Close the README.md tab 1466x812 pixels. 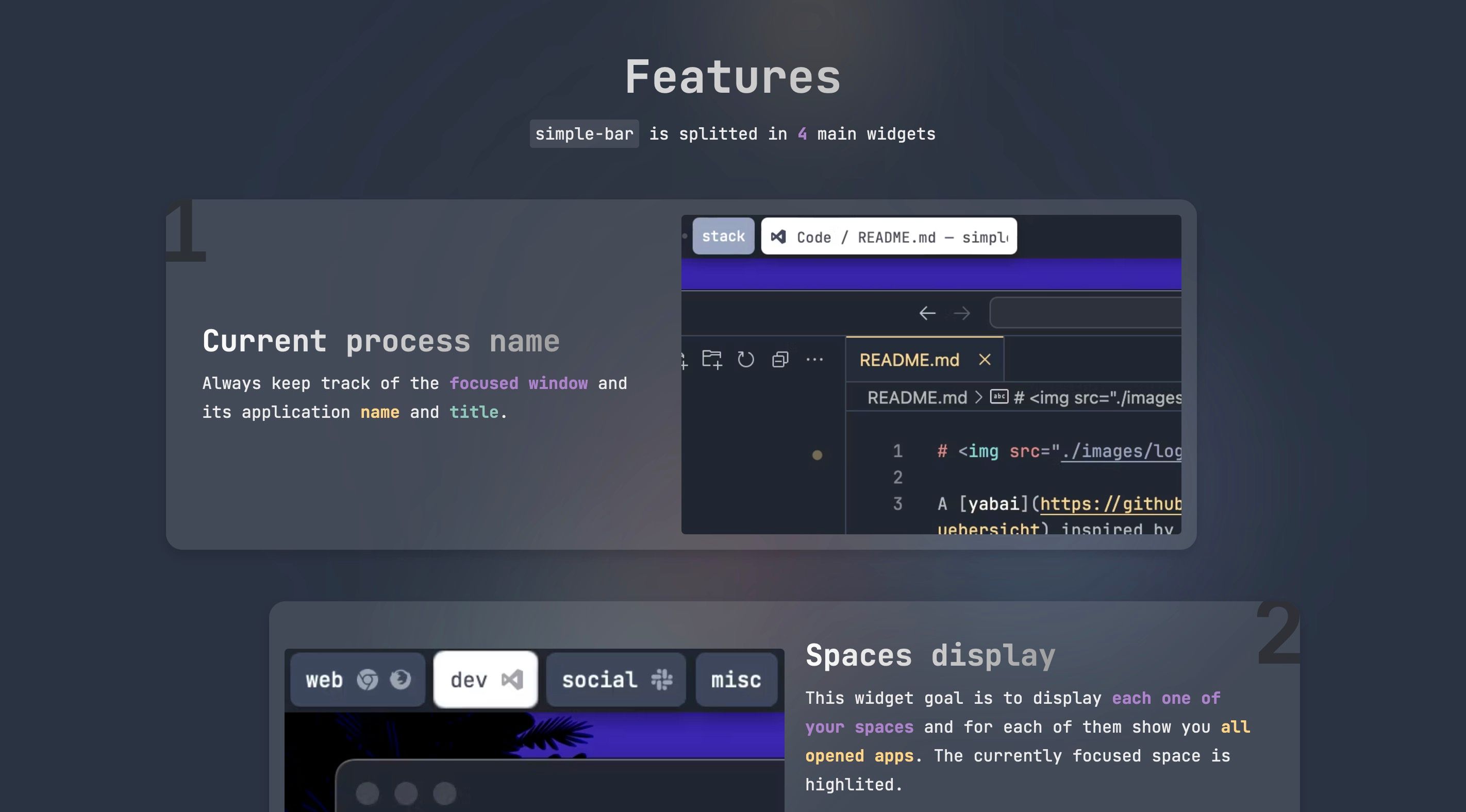pos(985,360)
